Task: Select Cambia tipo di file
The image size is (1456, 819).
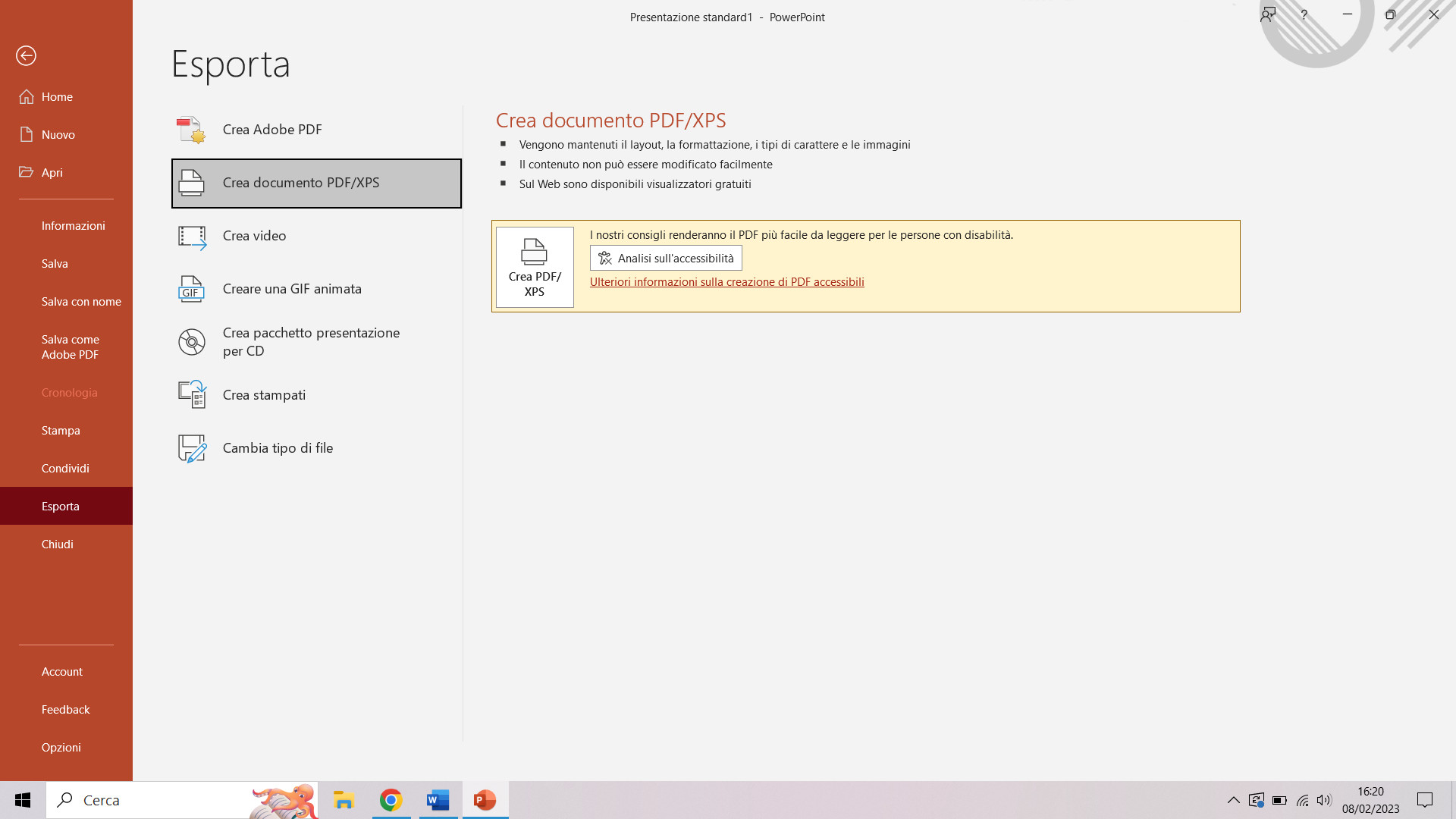Action: [278, 447]
